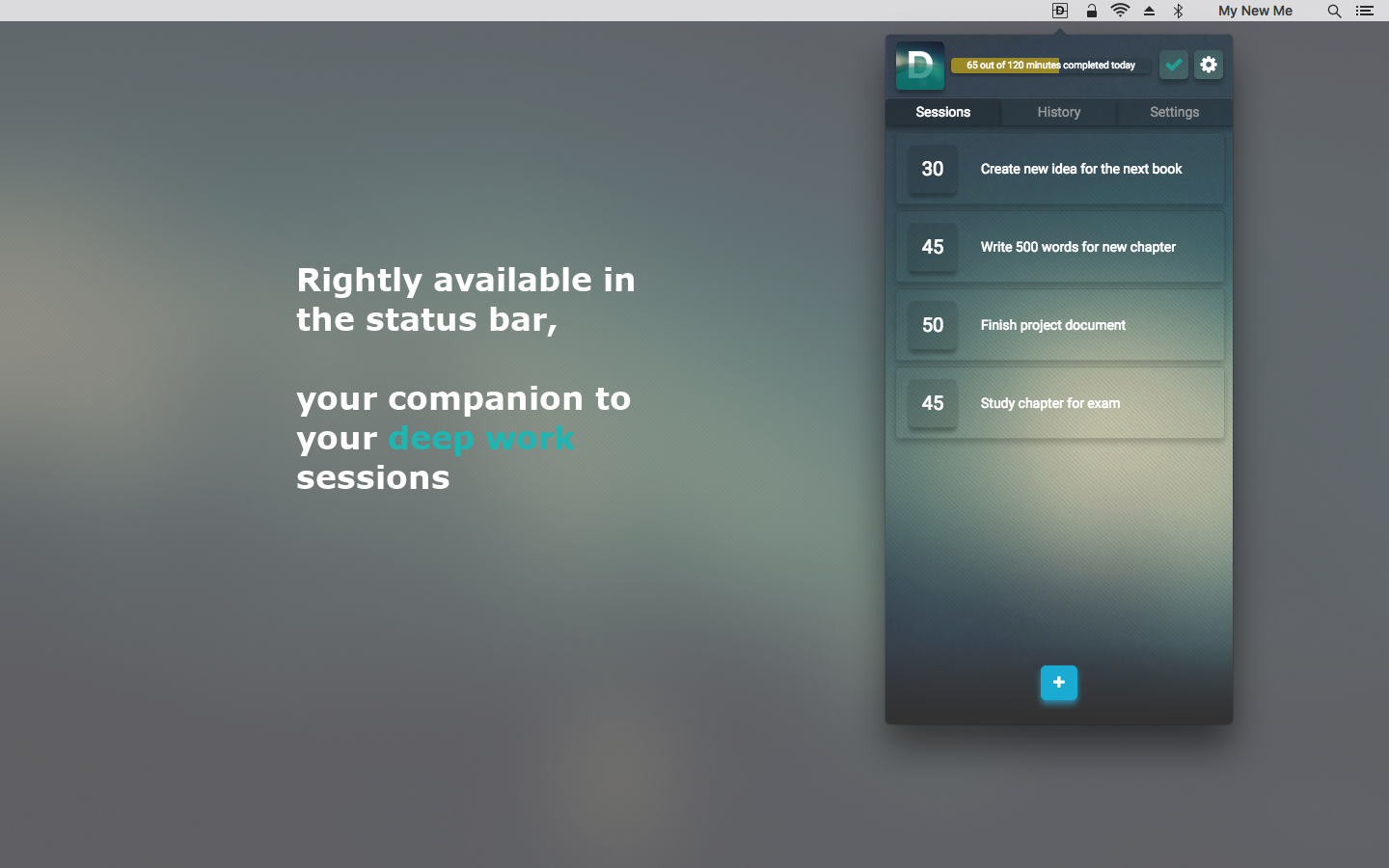Image resolution: width=1389 pixels, height=868 pixels.
Task: Open Spotlight search in the menu bar
Action: (x=1334, y=11)
